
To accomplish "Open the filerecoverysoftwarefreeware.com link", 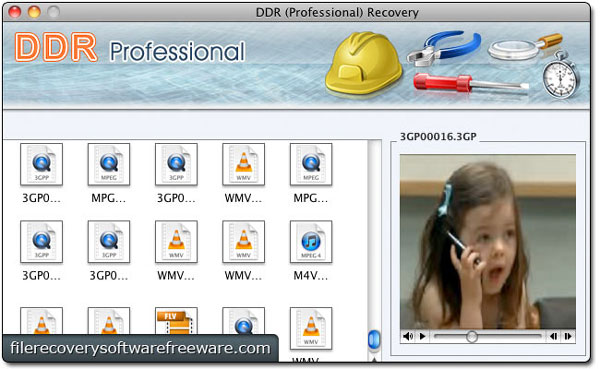I will (140, 348).
